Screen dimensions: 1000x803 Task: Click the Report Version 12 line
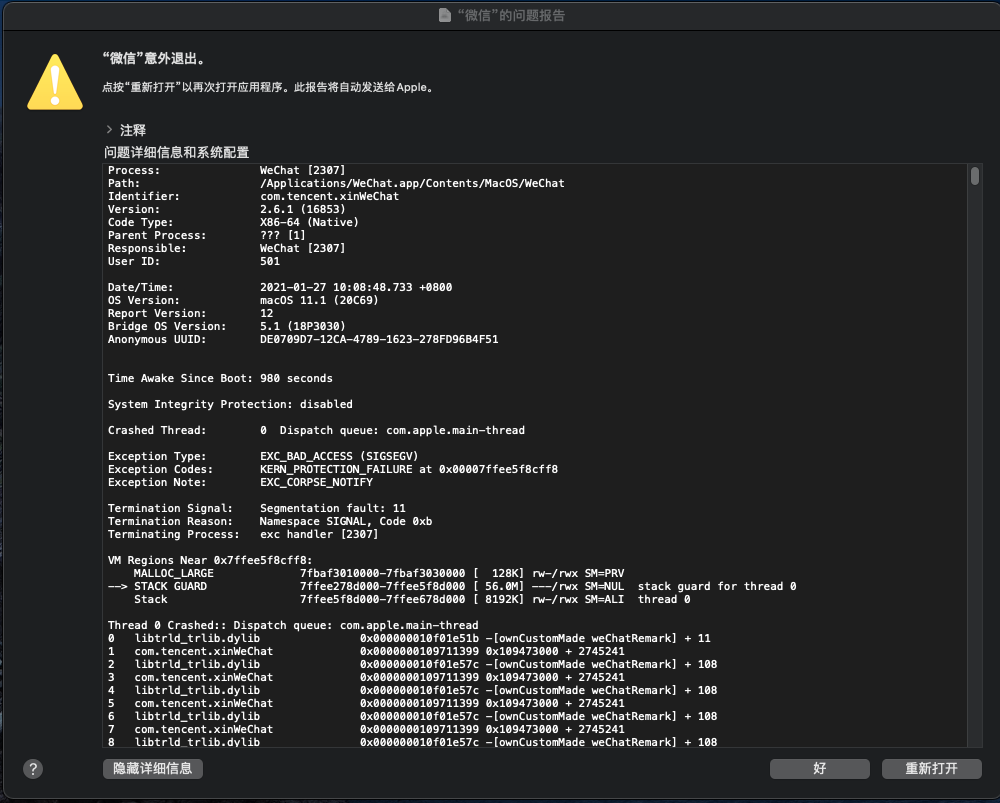[191, 314]
